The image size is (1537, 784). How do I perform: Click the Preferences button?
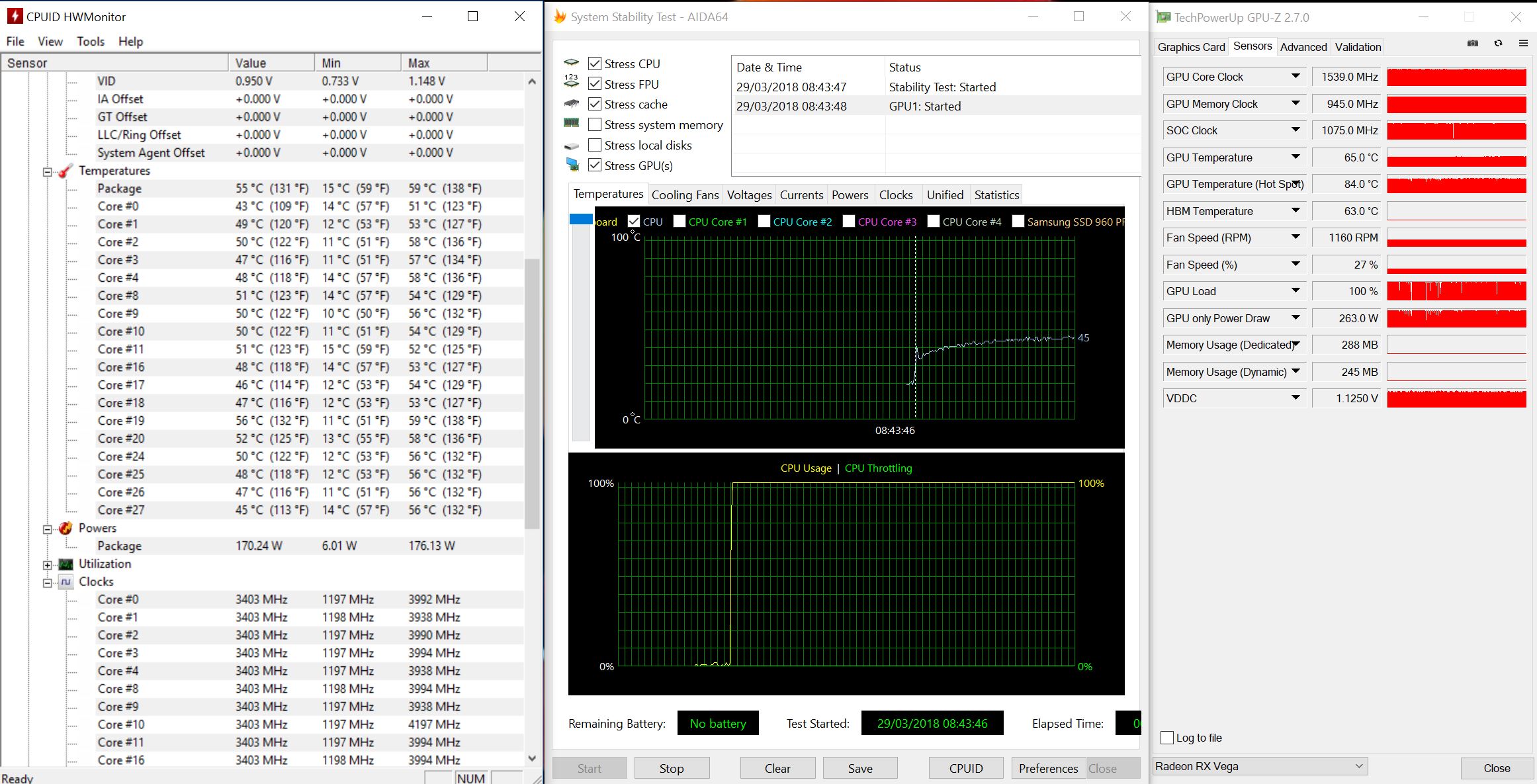pyautogui.click(x=1048, y=768)
